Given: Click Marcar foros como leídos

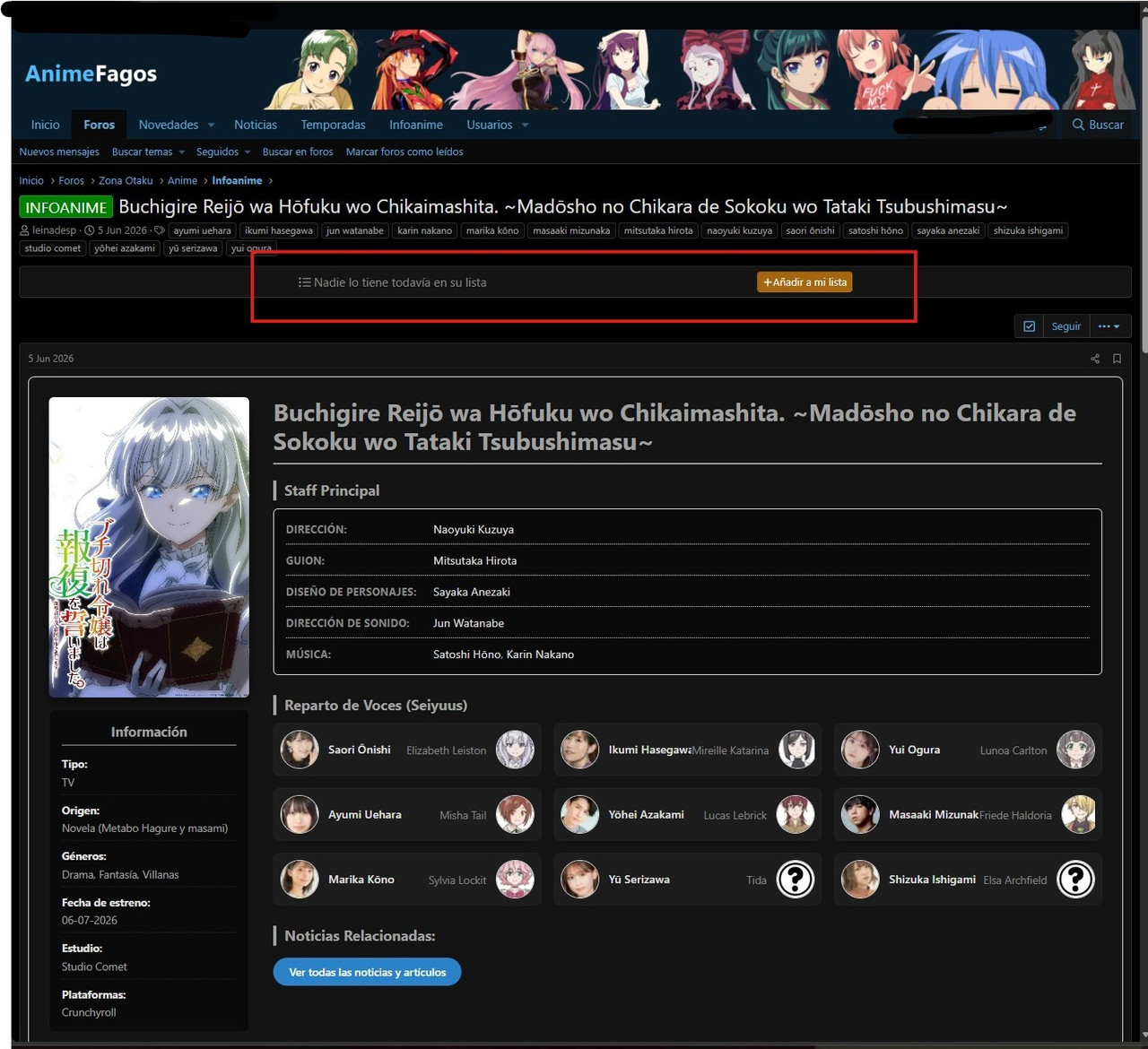Looking at the screenshot, I should tap(404, 152).
